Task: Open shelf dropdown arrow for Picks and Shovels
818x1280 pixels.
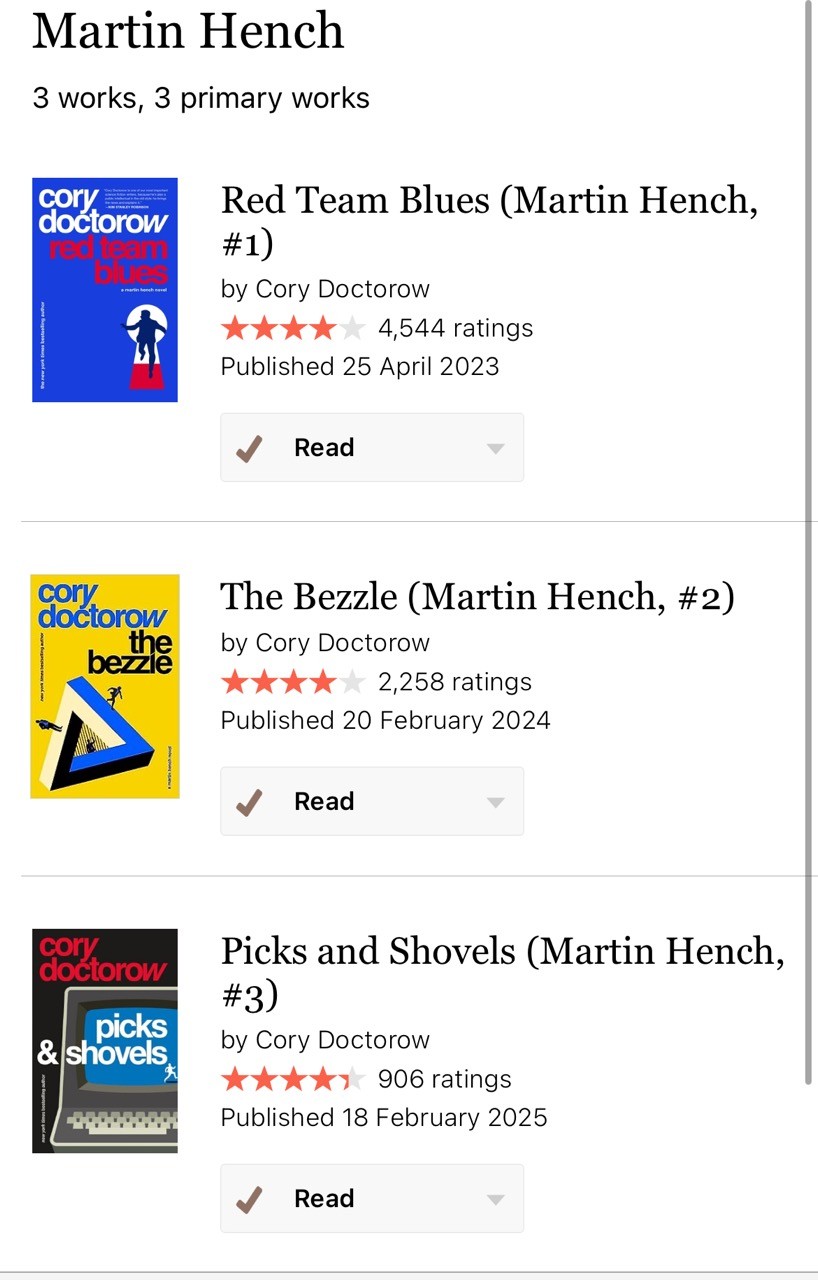Action: click(x=495, y=1200)
